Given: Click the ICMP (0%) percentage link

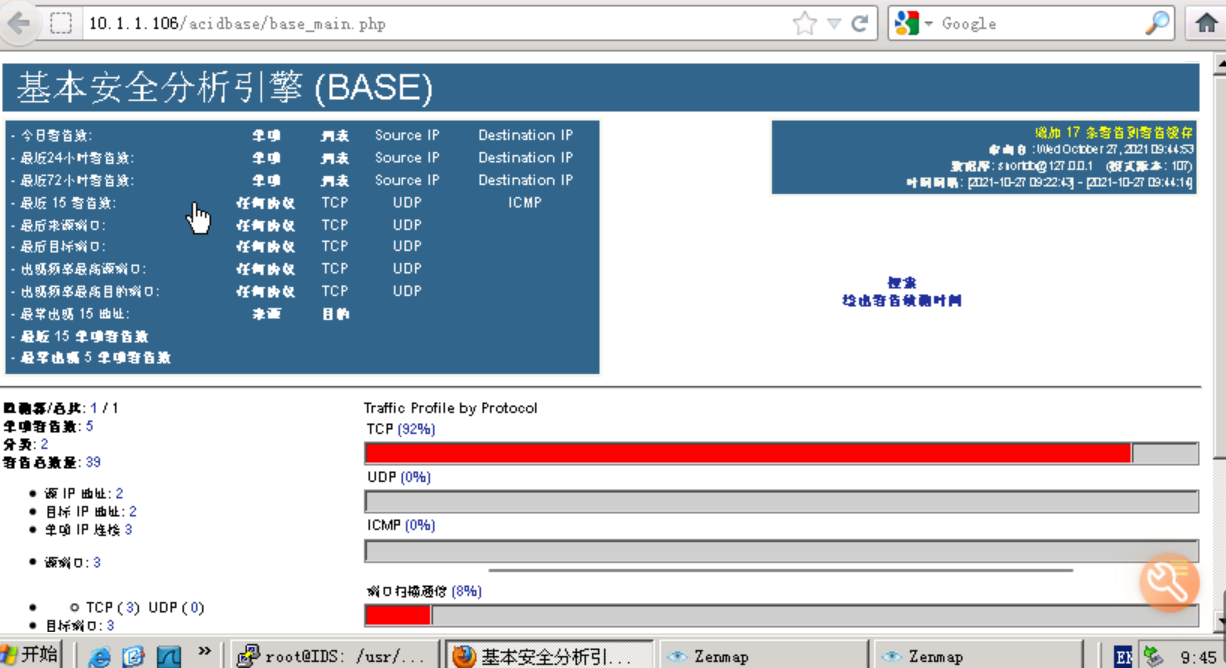Looking at the screenshot, I should click(420, 525).
